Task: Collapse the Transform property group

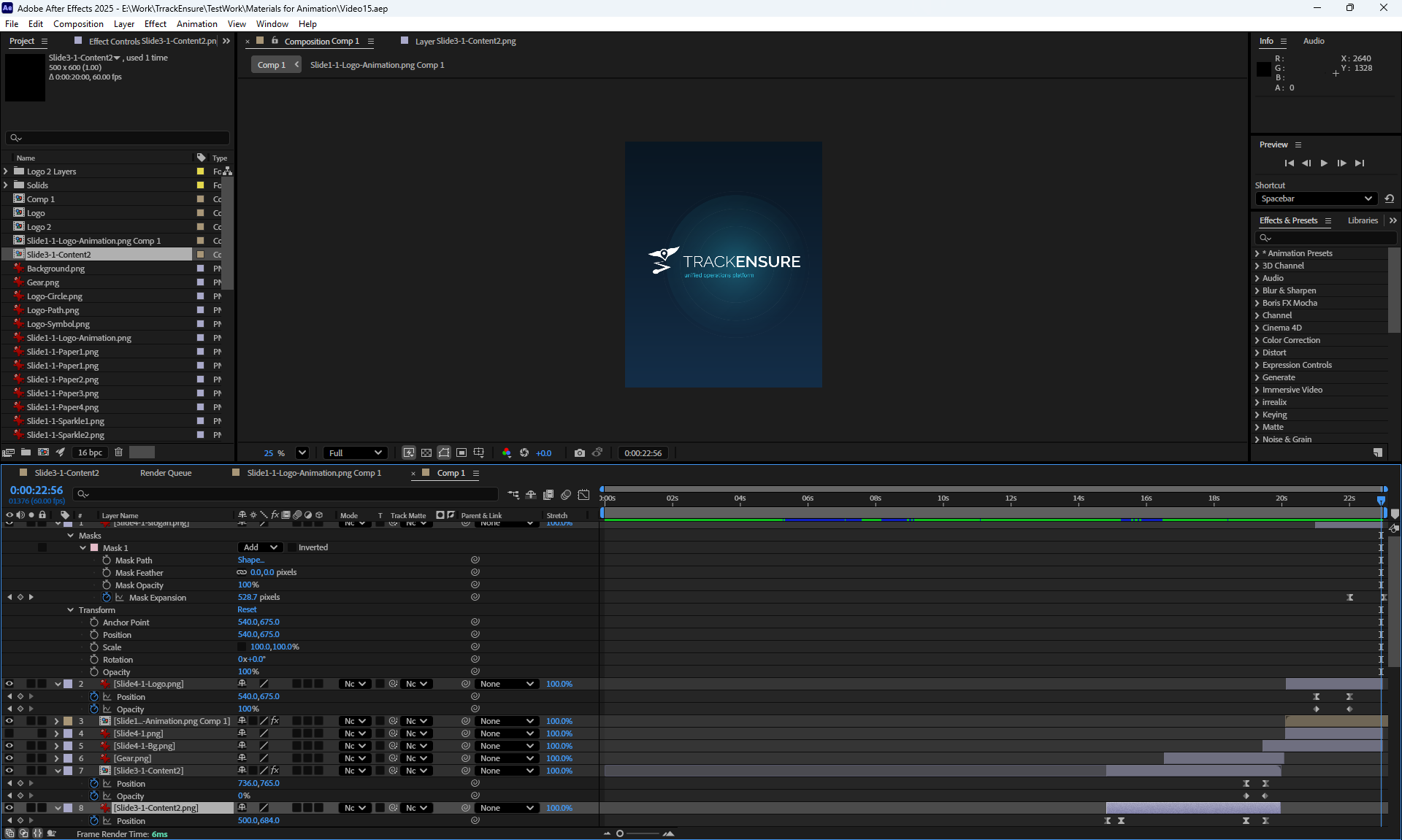Action: click(x=71, y=610)
